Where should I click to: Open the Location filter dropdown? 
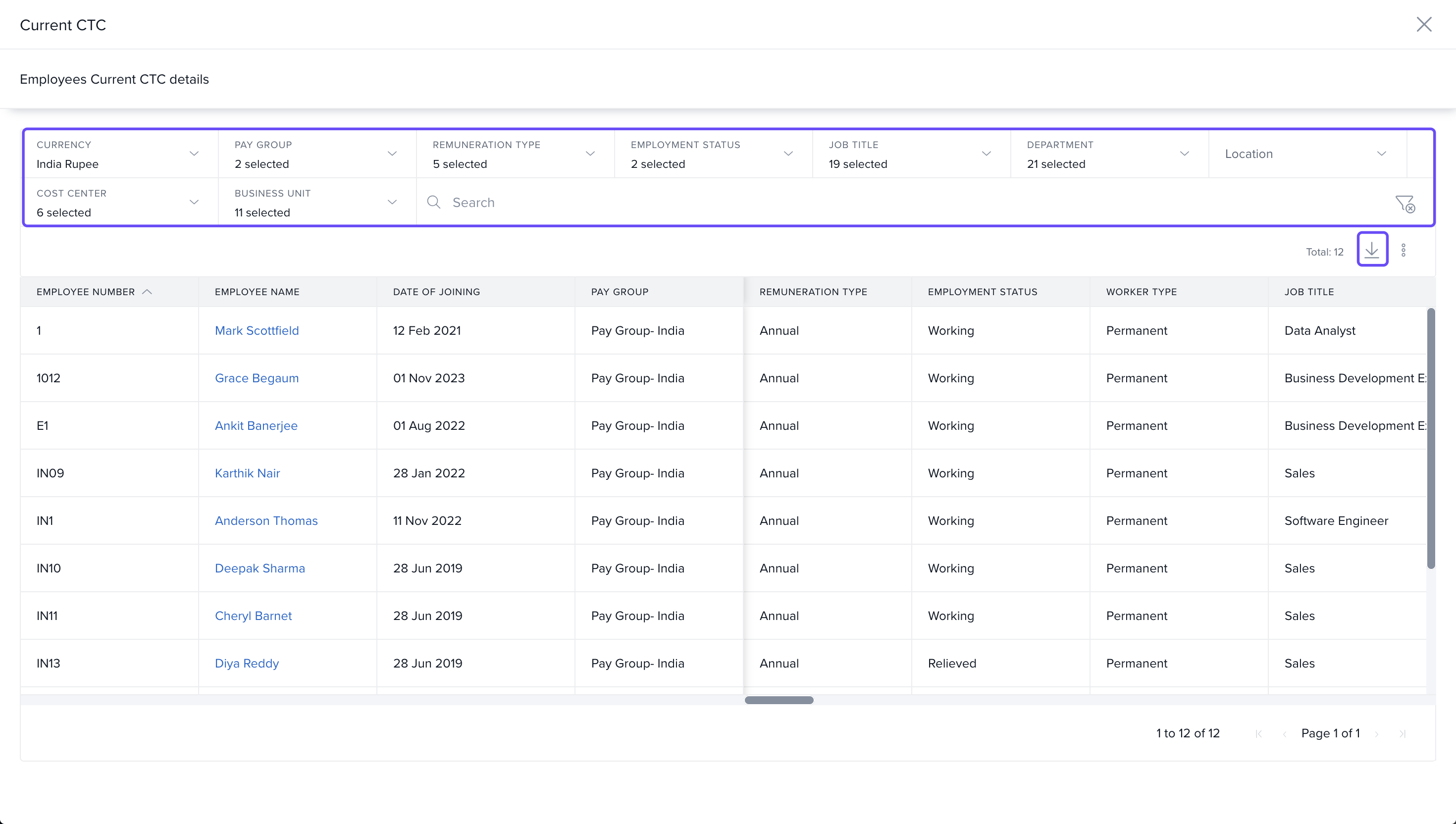[1381, 154]
